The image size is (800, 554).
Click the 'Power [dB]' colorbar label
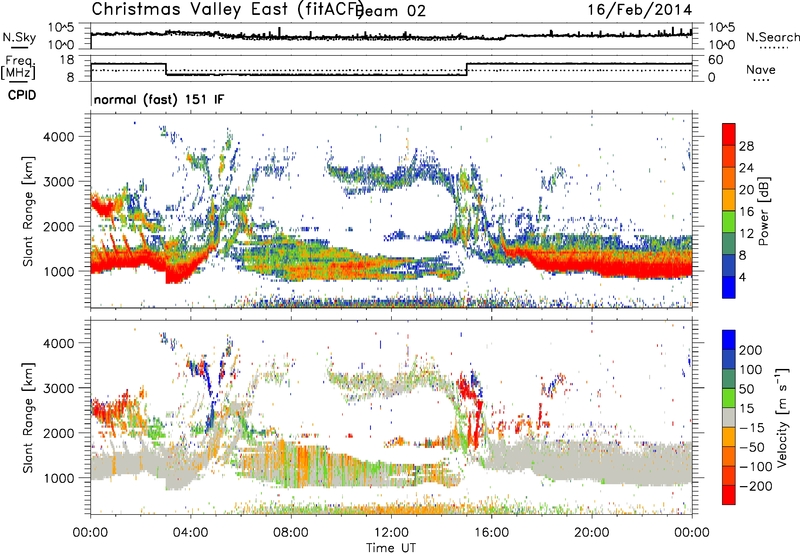tap(763, 211)
